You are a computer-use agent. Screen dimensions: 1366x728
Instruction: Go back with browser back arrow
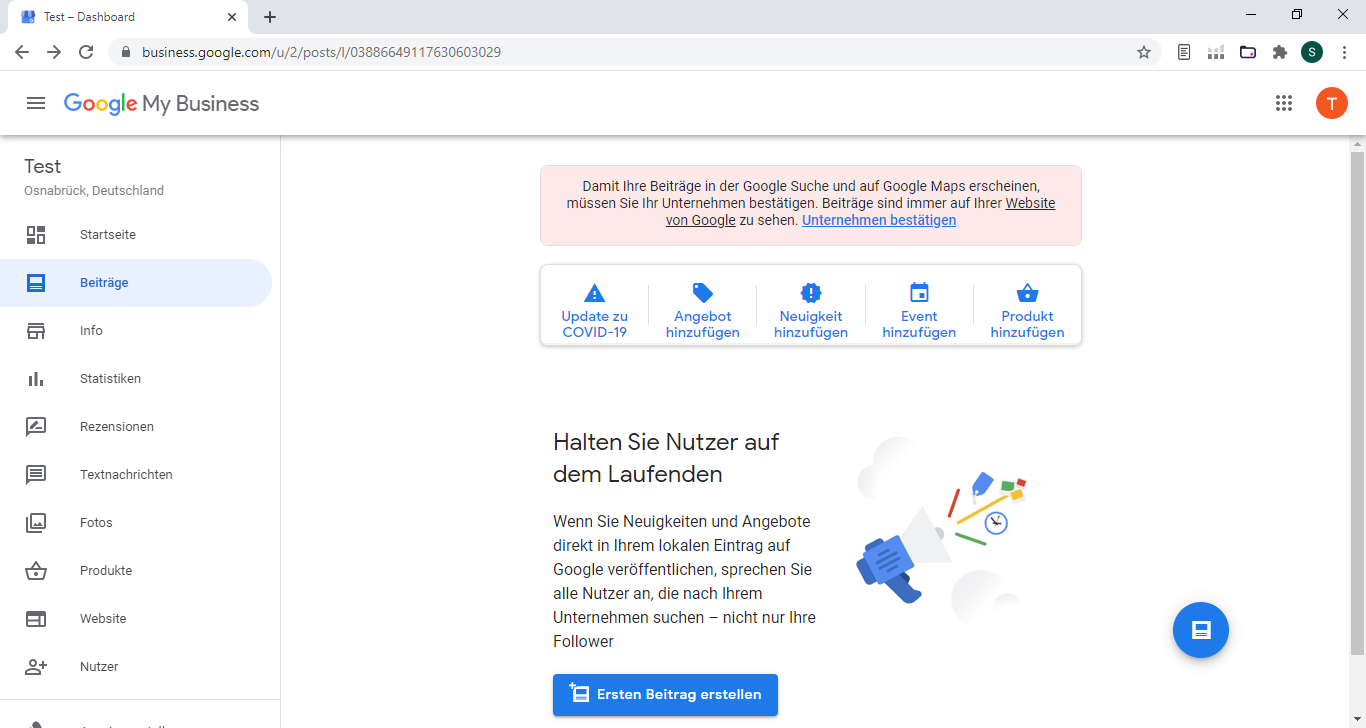point(22,52)
